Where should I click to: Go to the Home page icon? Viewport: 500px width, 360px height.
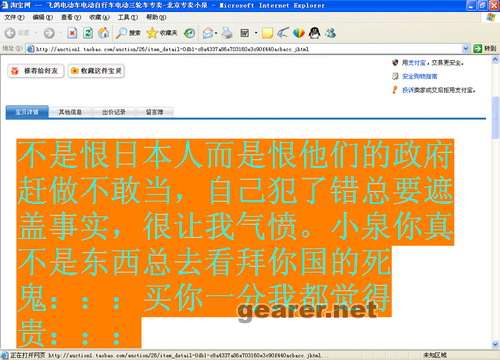[104, 33]
